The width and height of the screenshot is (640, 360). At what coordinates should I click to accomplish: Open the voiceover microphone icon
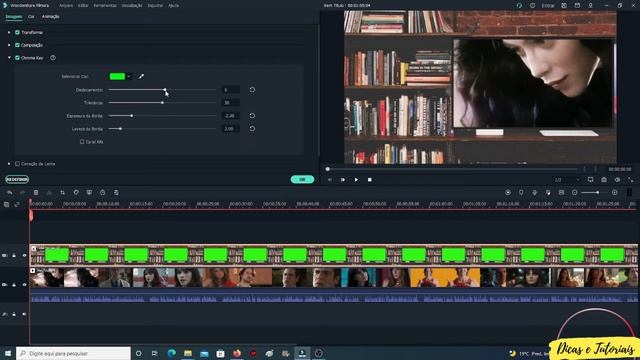(x=535, y=192)
